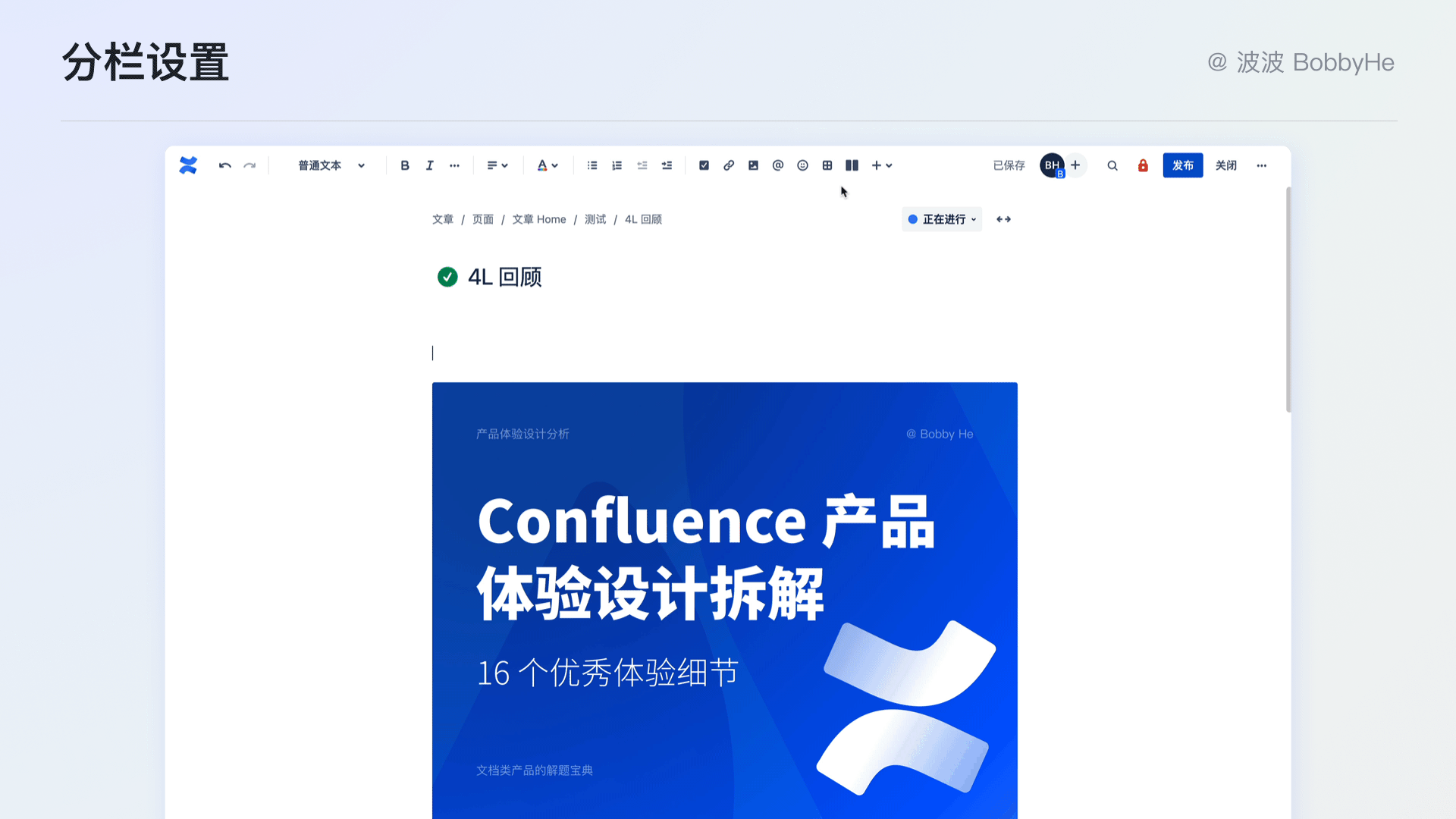1456x819 pixels.
Task: Open the emoji picker
Action: [x=802, y=165]
